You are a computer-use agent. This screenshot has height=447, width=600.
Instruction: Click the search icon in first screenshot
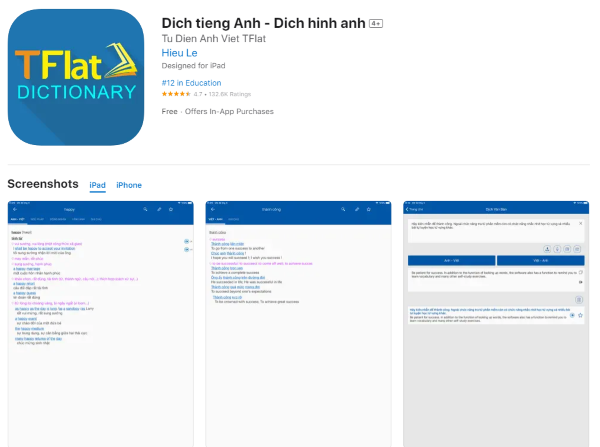[146, 209]
